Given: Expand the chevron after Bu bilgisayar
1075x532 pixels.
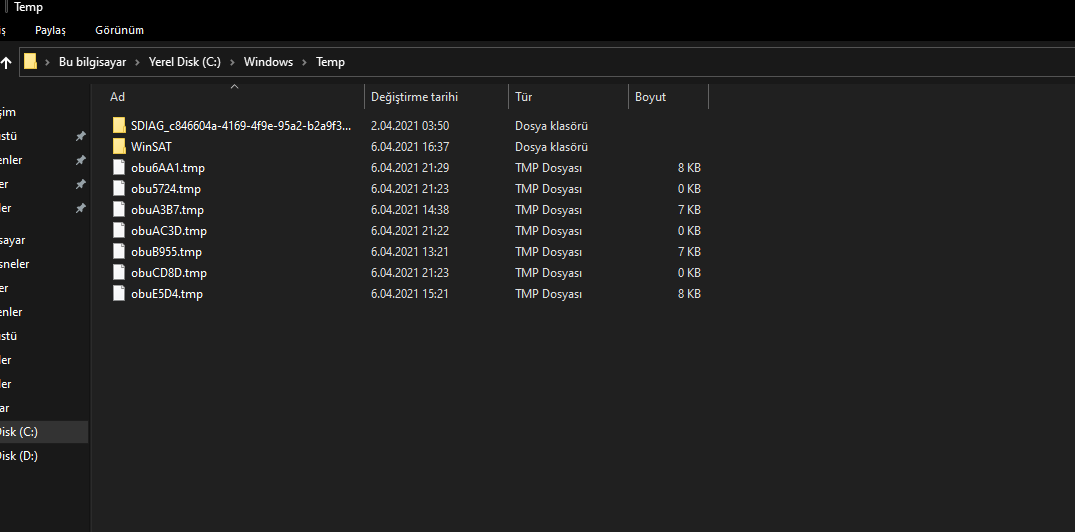Looking at the screenshot, I should pyautogui.click(x=139, y=62).
